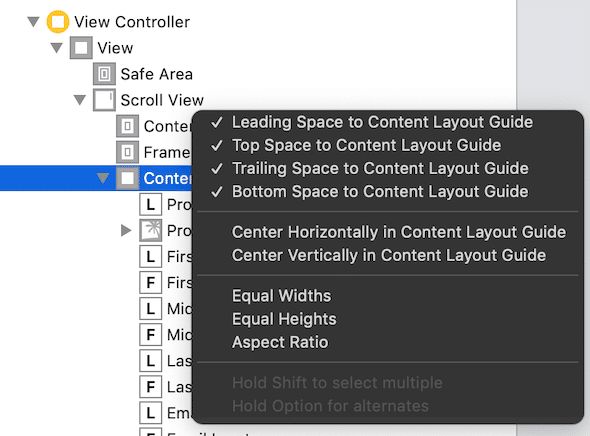Click the F text field icon beside 'Las'
590x436 pixels.
[151, 386]
